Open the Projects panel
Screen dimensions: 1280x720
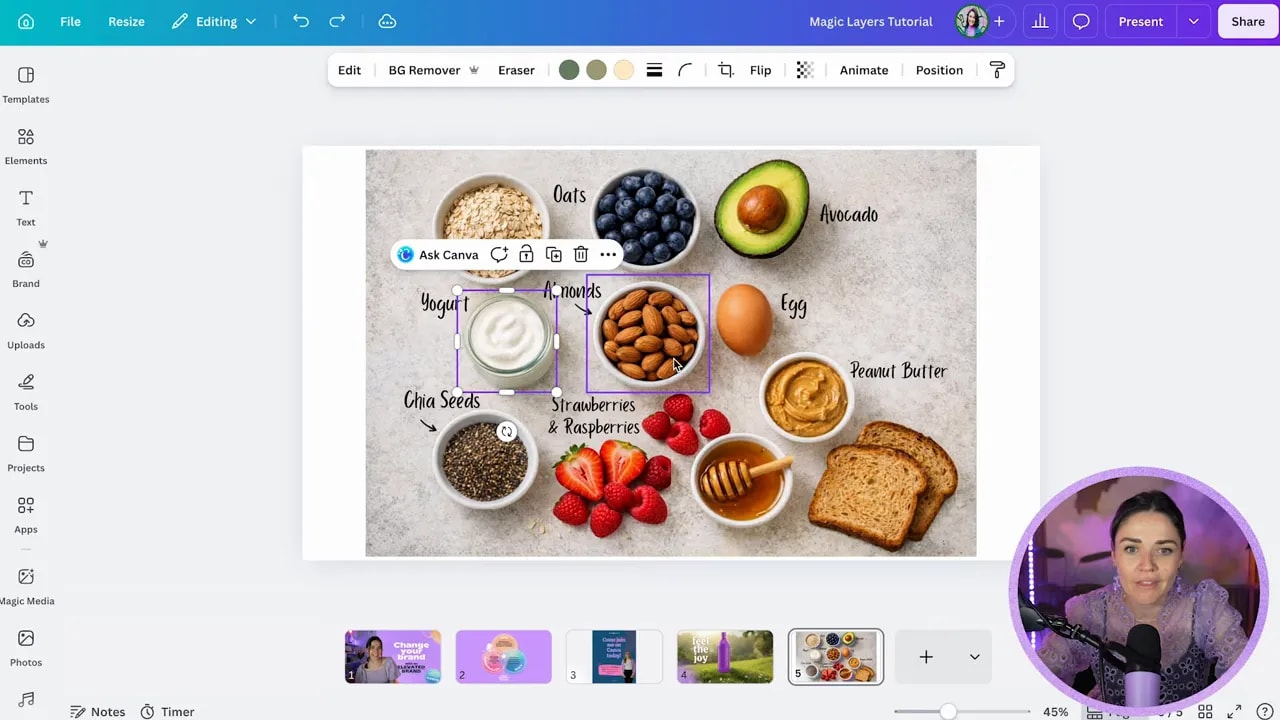(26, 453)
